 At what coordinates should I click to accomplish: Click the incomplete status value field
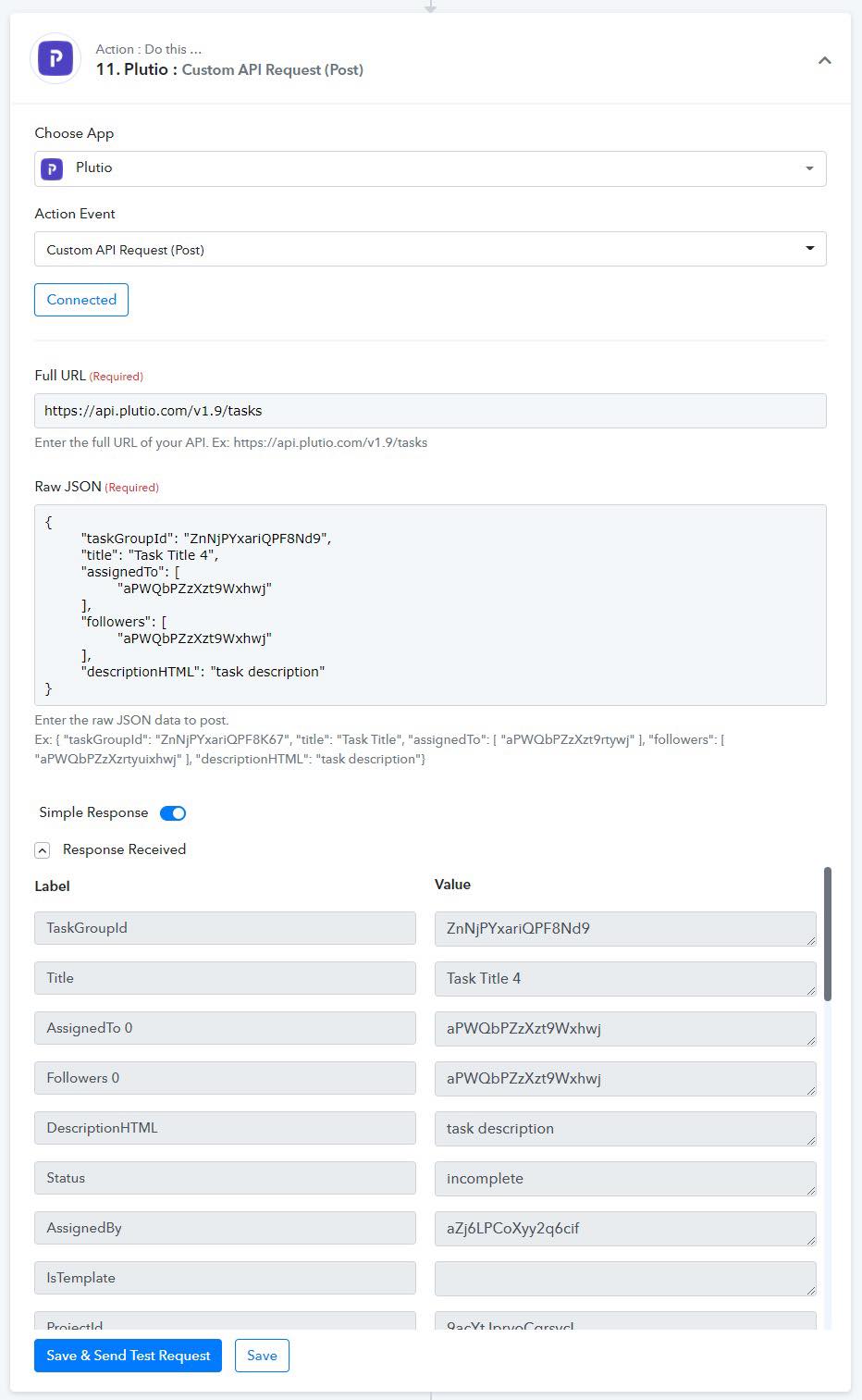coord(625,1178)
